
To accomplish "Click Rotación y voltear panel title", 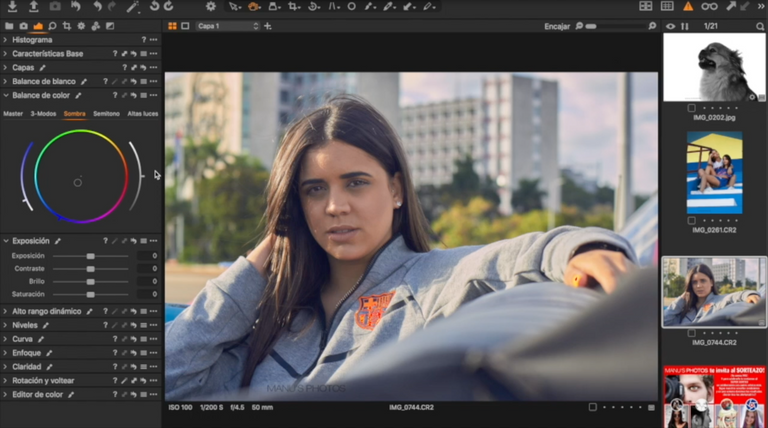I will [43, 380].
